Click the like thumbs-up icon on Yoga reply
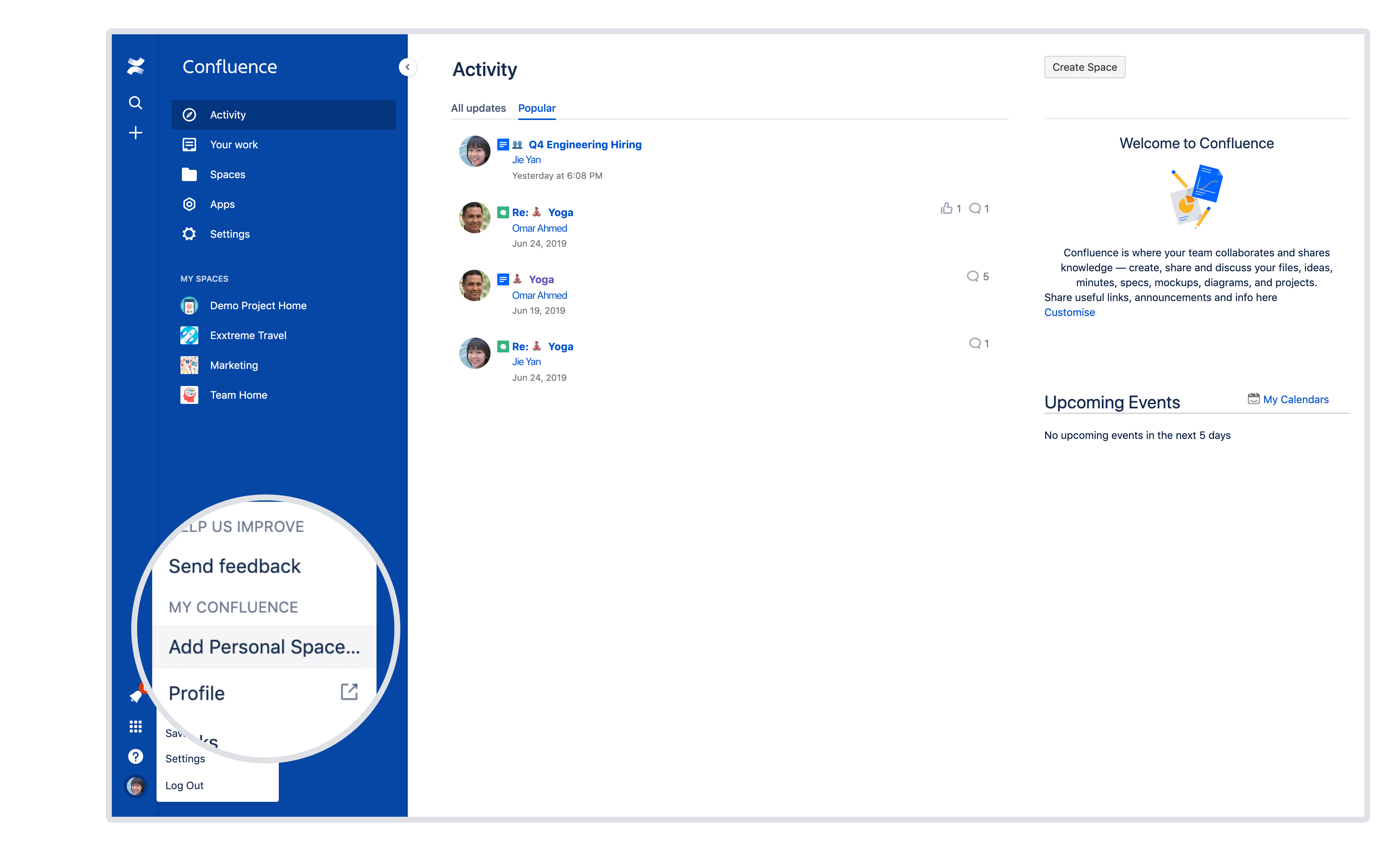 tap(946, 209)
